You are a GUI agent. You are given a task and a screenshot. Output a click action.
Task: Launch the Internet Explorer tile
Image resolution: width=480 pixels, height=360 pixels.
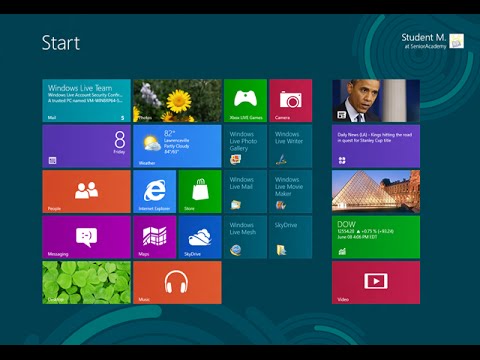(155, 191)
